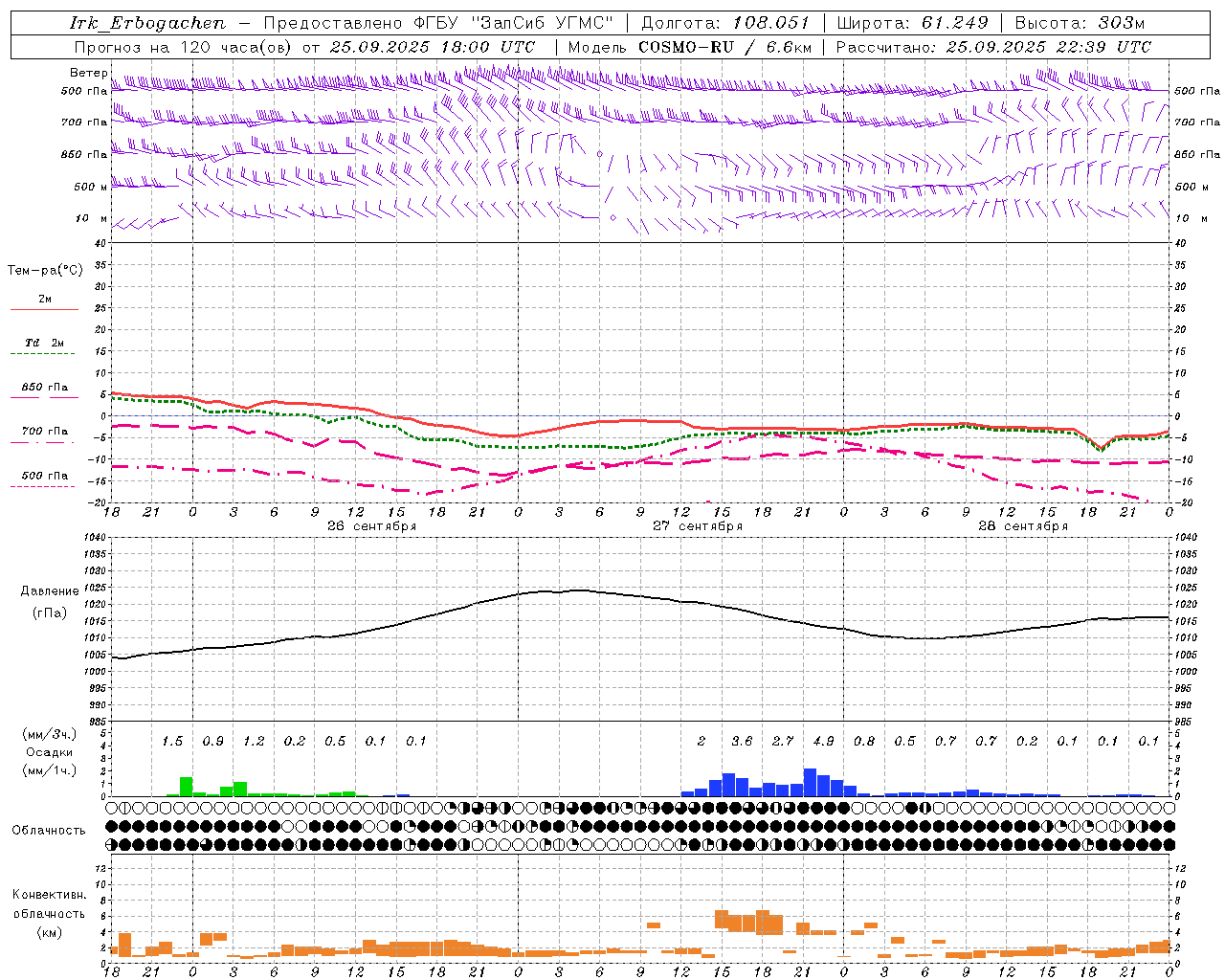Click the tallest blue precipitation bar under 4.9
The height and width of the screenshot is (980, 1225).
click(810, 782)
